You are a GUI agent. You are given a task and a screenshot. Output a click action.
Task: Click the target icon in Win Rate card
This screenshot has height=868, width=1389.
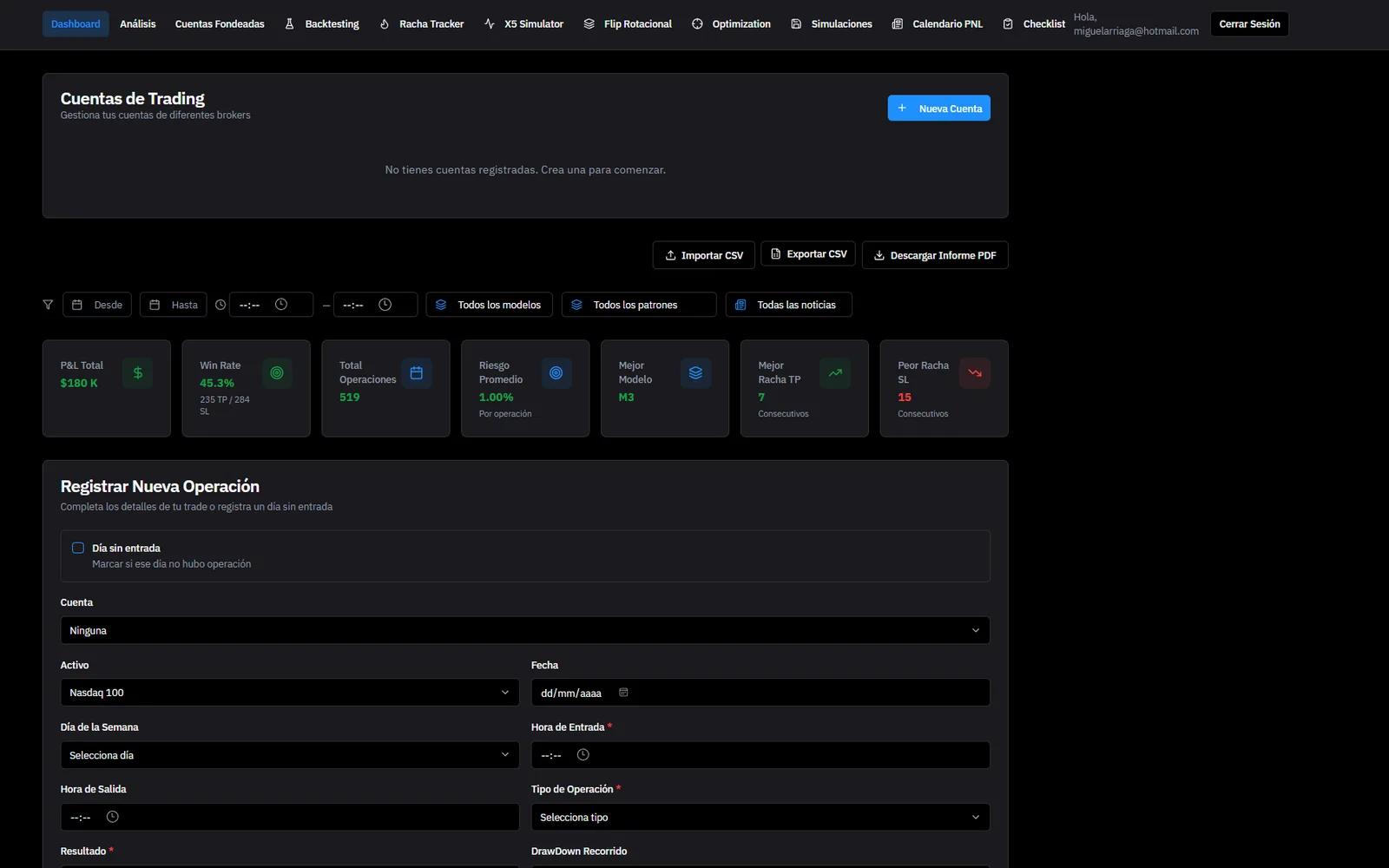click(277, 373)
